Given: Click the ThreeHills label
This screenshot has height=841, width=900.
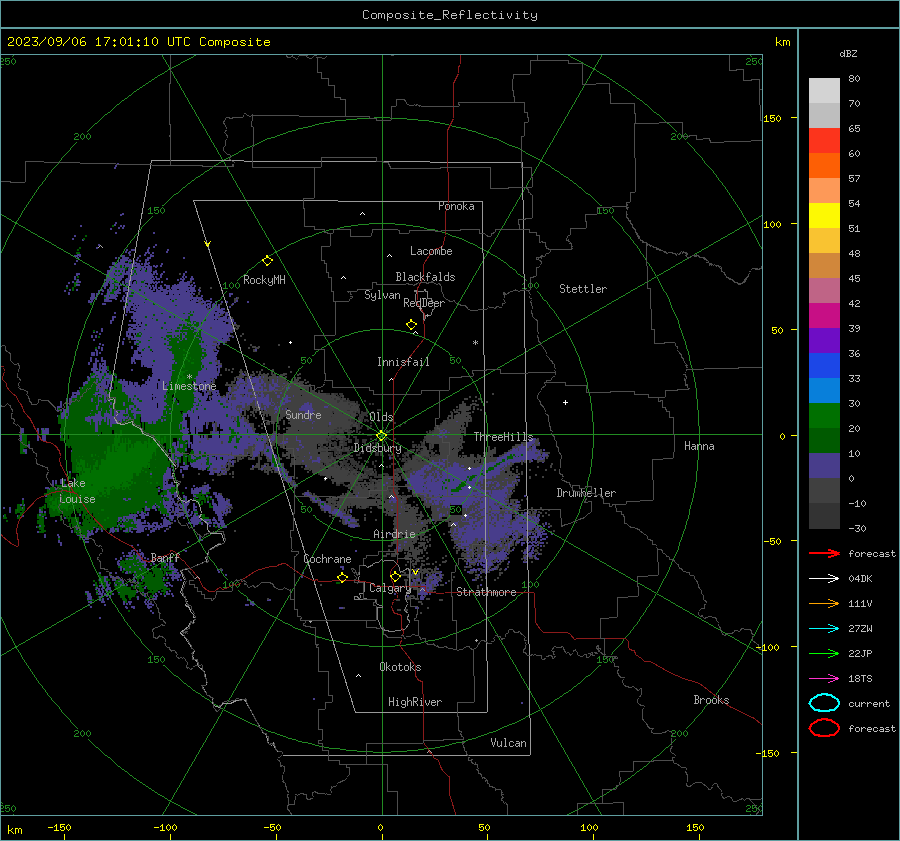Looking at the screenshot, I should click(x=503, y=437).
